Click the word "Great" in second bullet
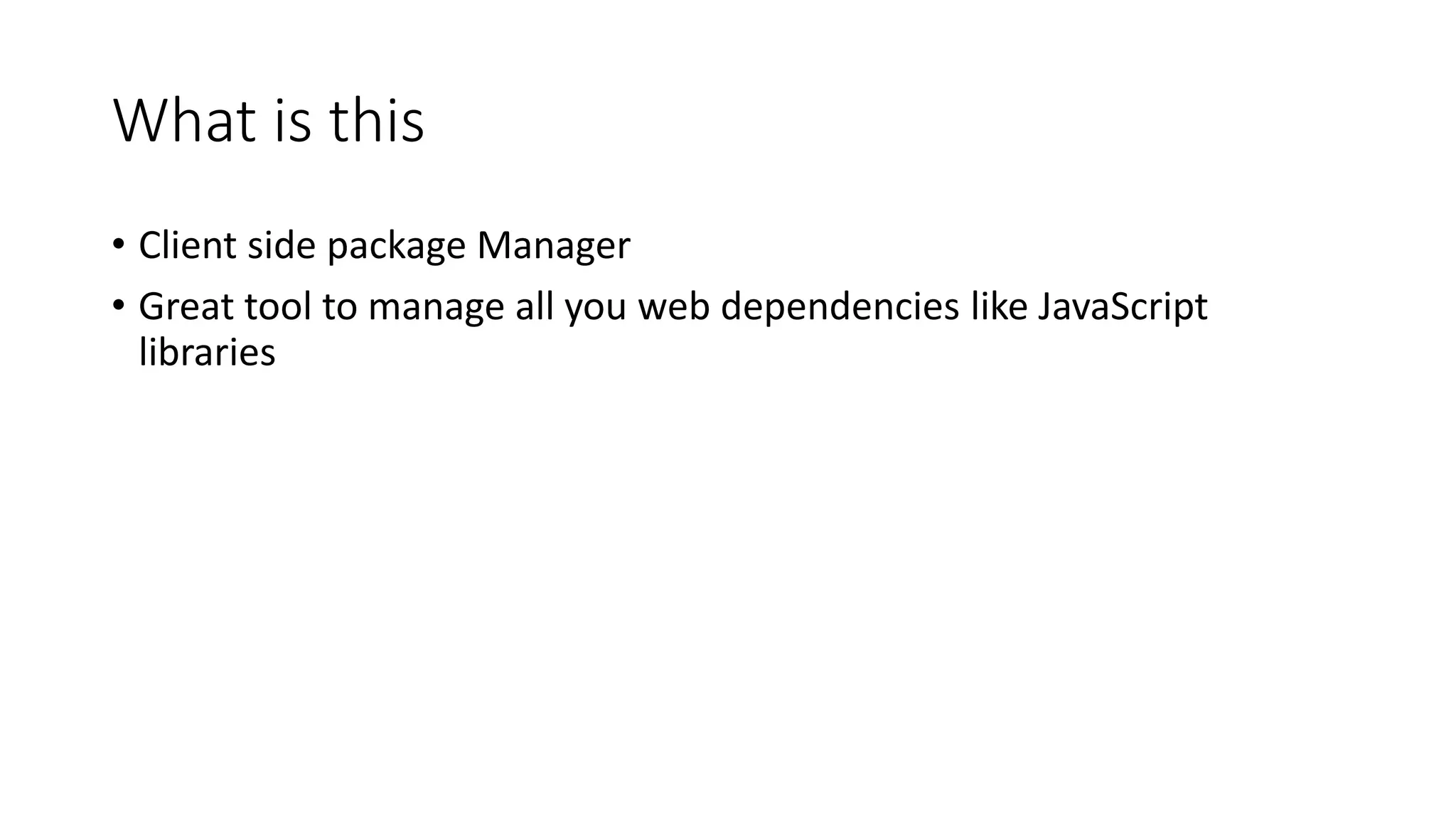The image size is (1456, 819). [x=186, y=306]
